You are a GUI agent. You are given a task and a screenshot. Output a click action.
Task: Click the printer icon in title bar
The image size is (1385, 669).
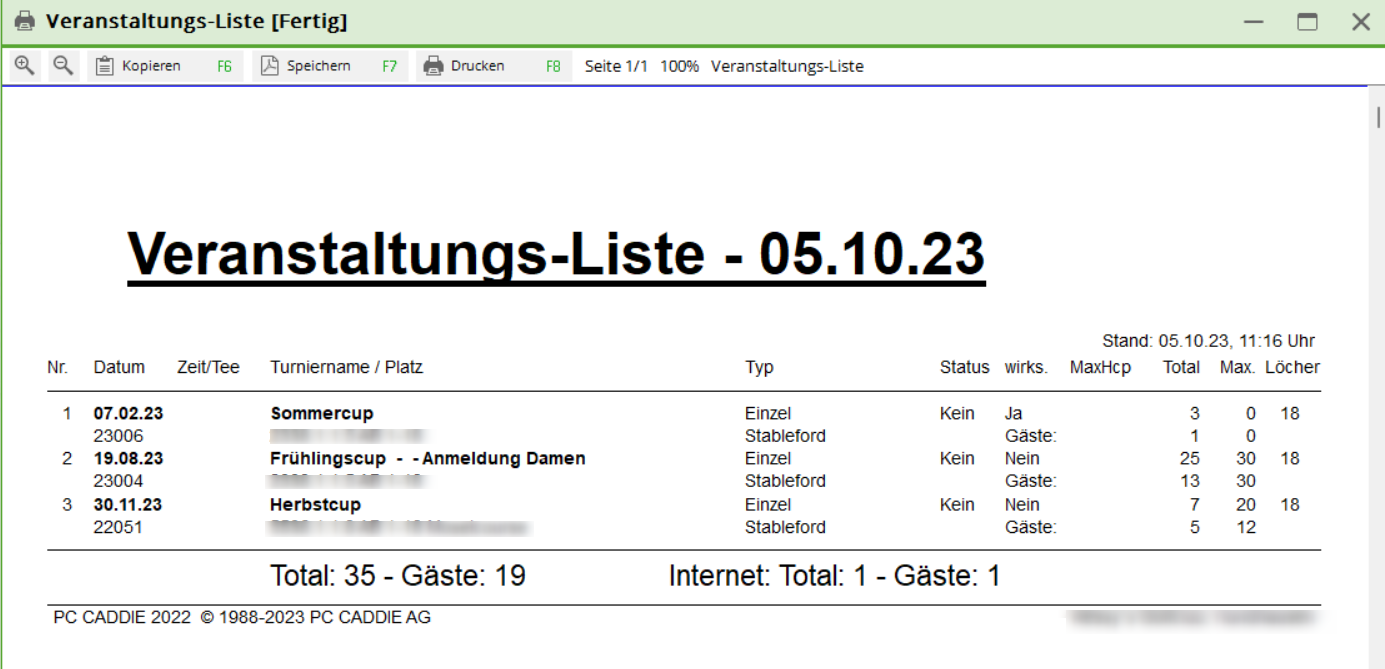click(25, 21)
